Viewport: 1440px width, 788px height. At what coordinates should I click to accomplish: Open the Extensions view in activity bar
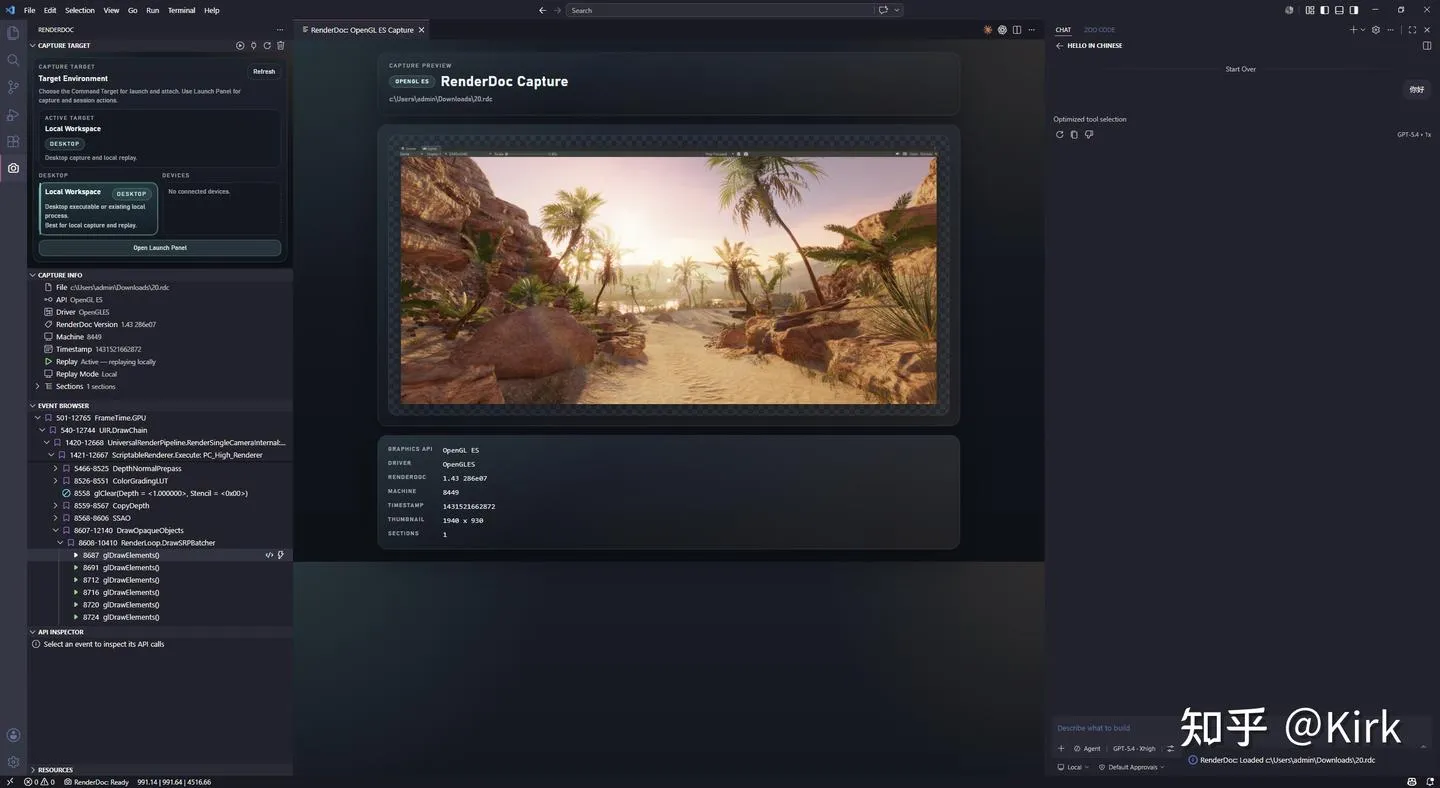click(13, 142)
